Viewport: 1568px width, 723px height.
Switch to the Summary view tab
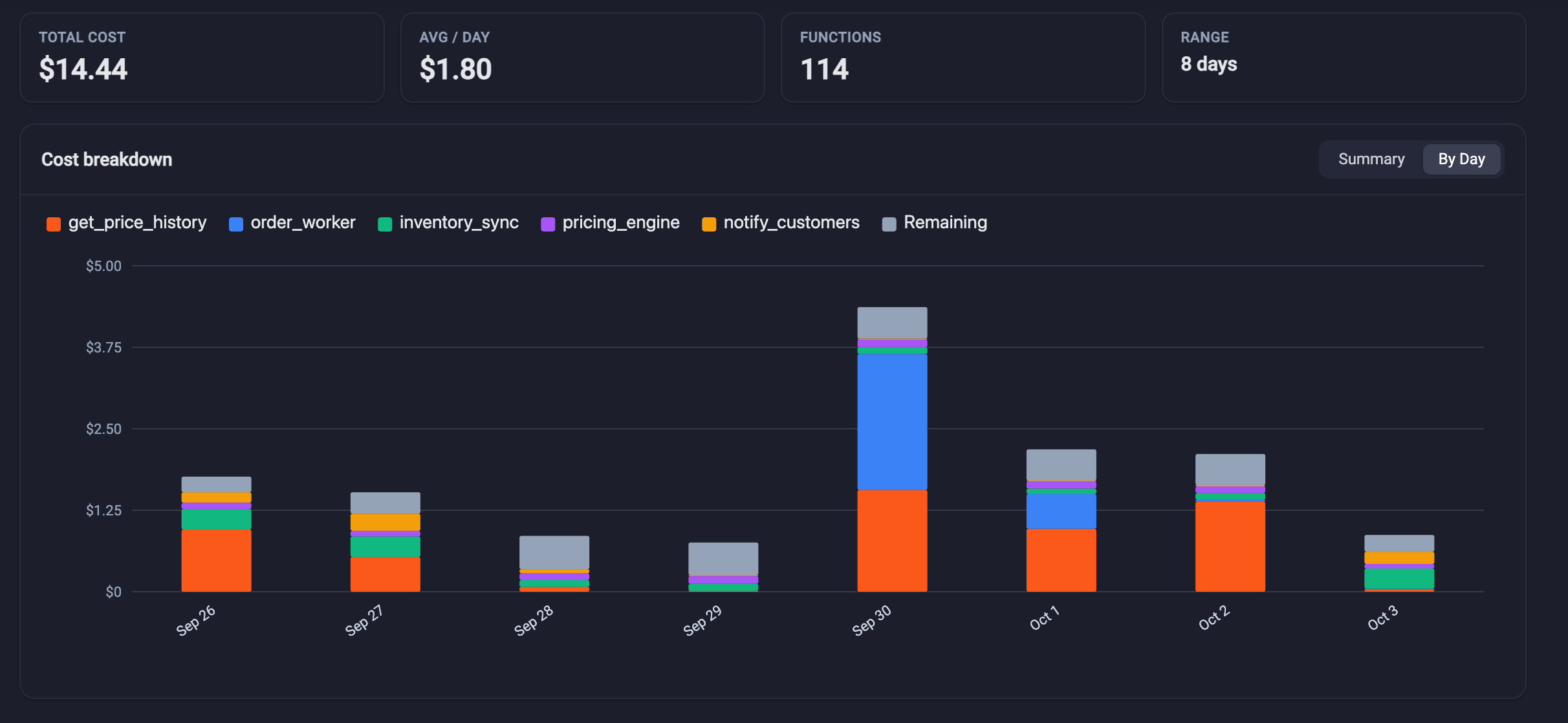(x=1371, y=159)
